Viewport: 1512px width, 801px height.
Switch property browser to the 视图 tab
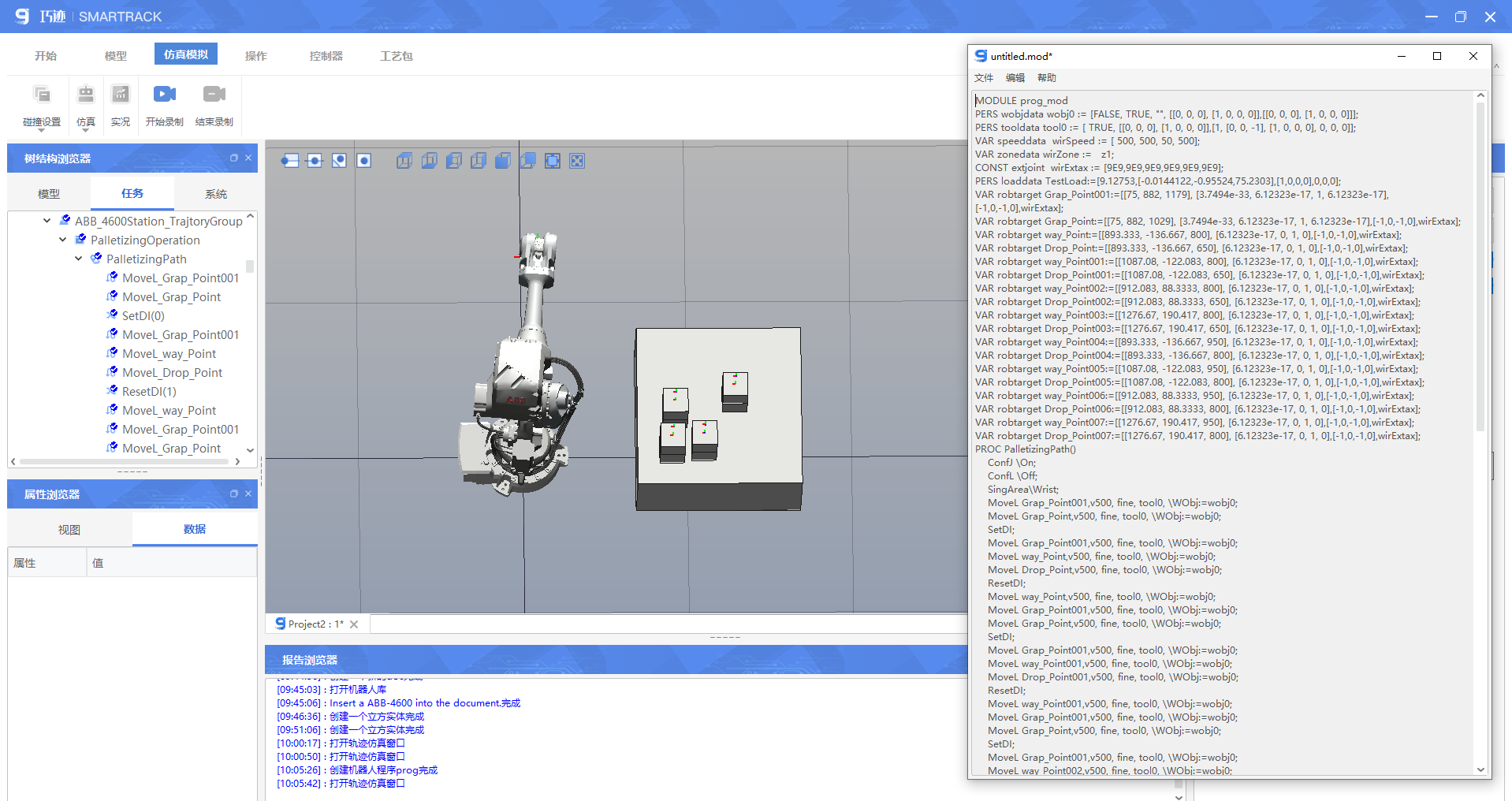point(69,530)
